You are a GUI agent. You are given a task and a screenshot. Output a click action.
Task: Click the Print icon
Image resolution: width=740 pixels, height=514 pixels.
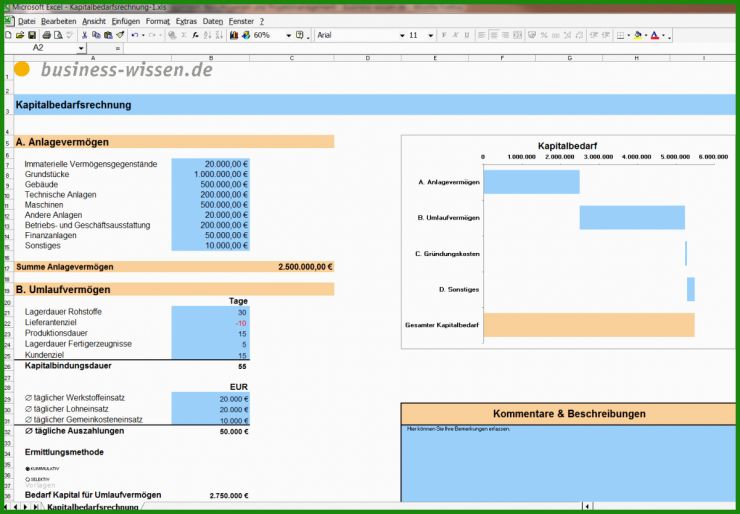[47, 35]
